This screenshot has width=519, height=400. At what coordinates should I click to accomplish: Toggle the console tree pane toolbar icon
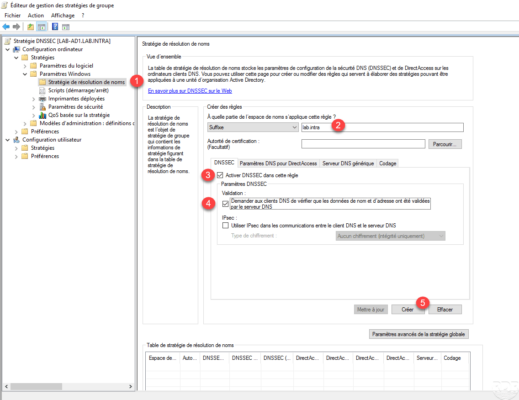tap(42, 27)
